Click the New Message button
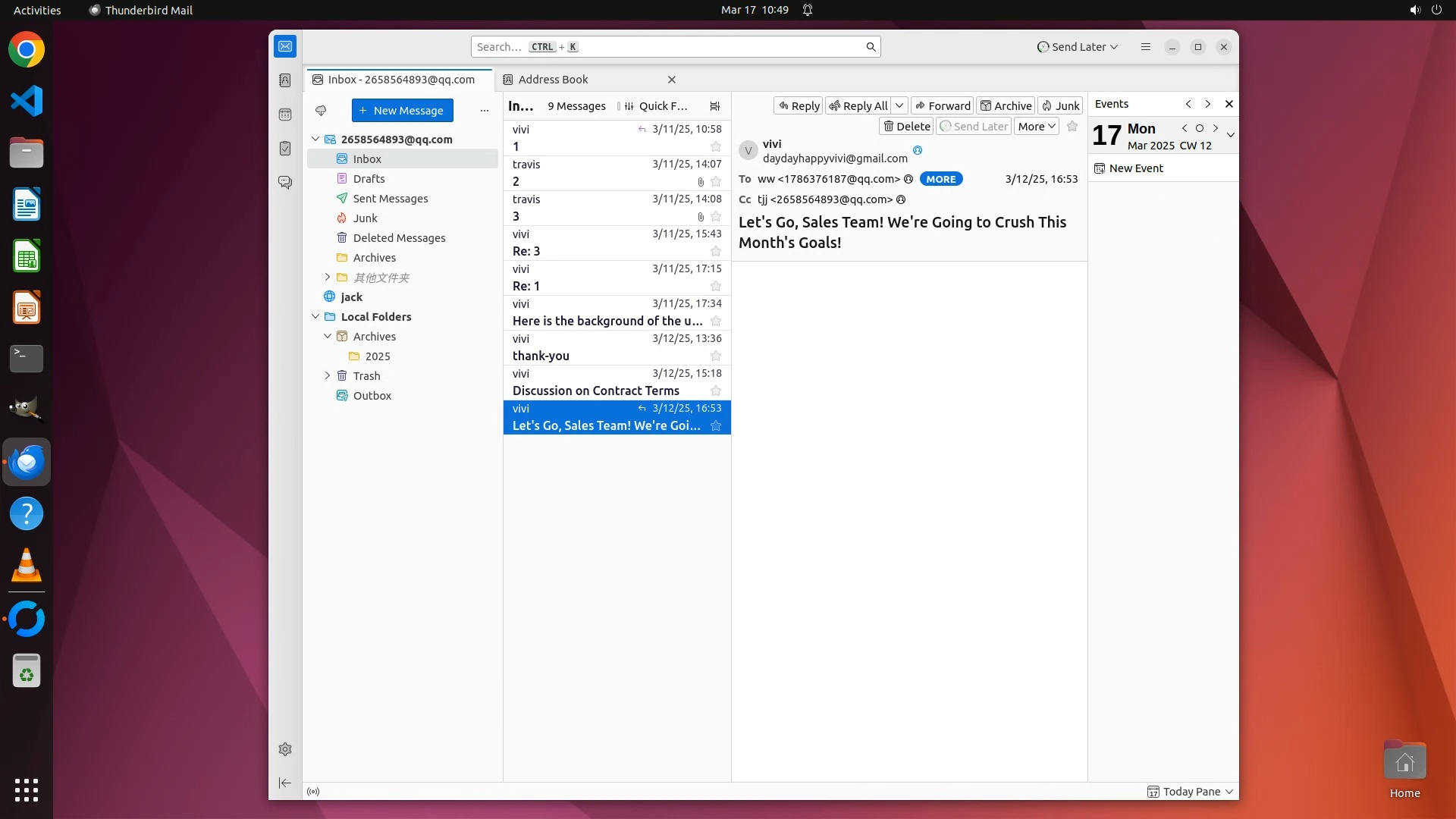1456x819 pixels. [x=402, y=111]
